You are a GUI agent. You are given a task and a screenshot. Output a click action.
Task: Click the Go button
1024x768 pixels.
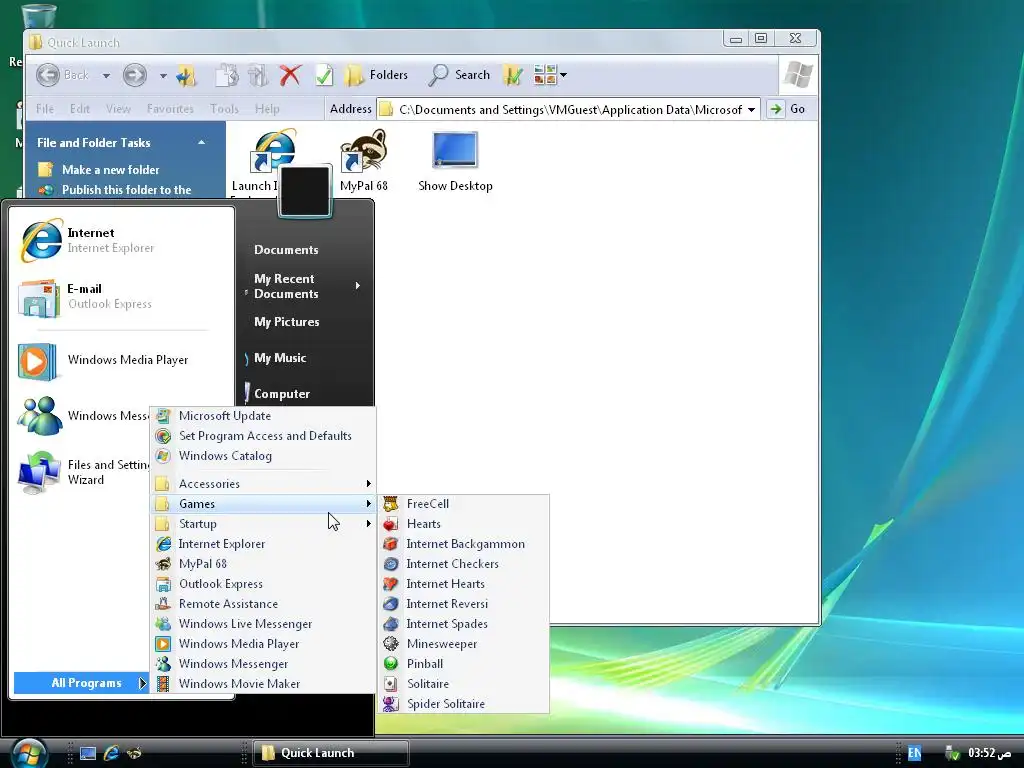[787, 109]
